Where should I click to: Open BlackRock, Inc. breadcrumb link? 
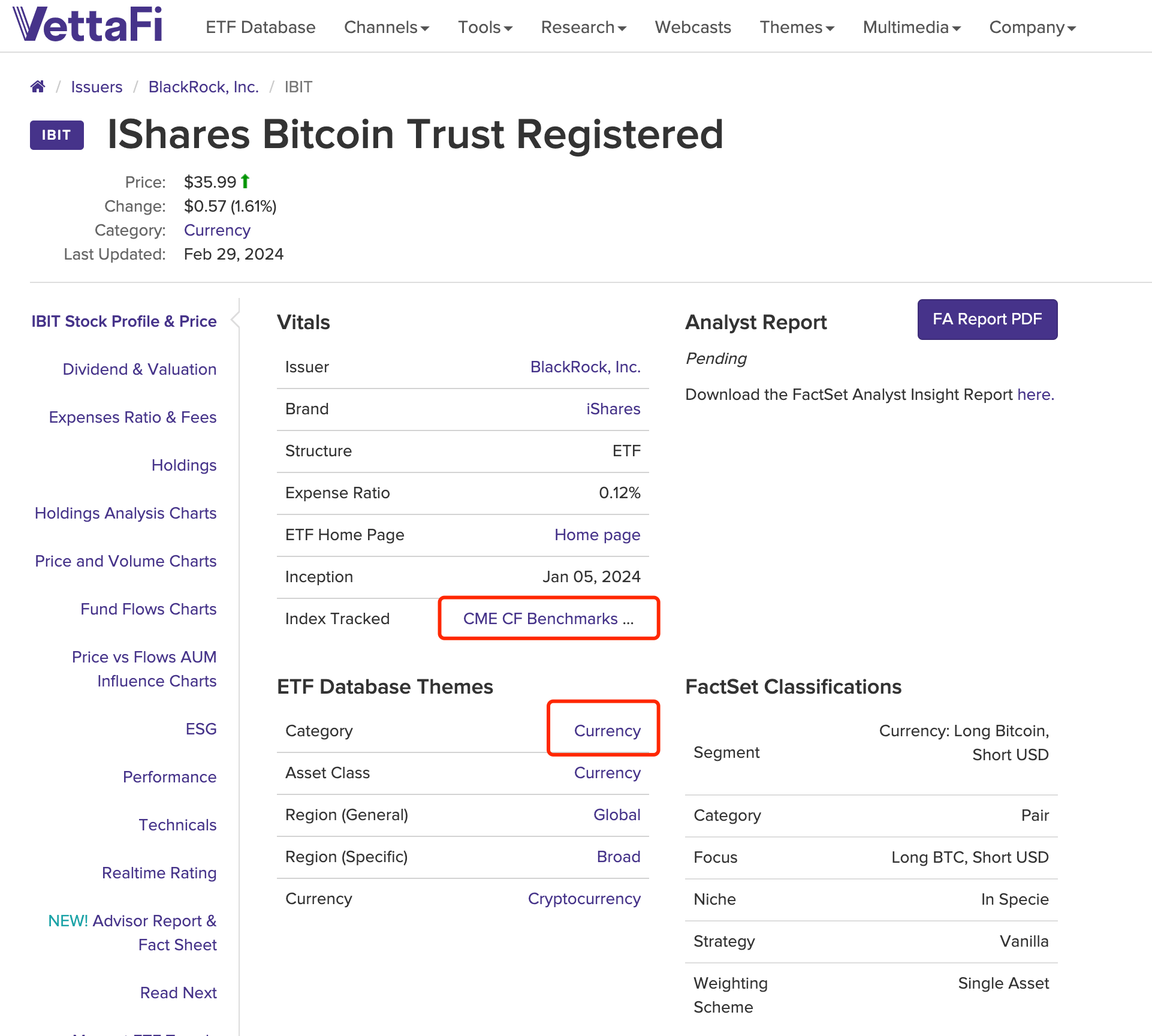coord(204,87)
